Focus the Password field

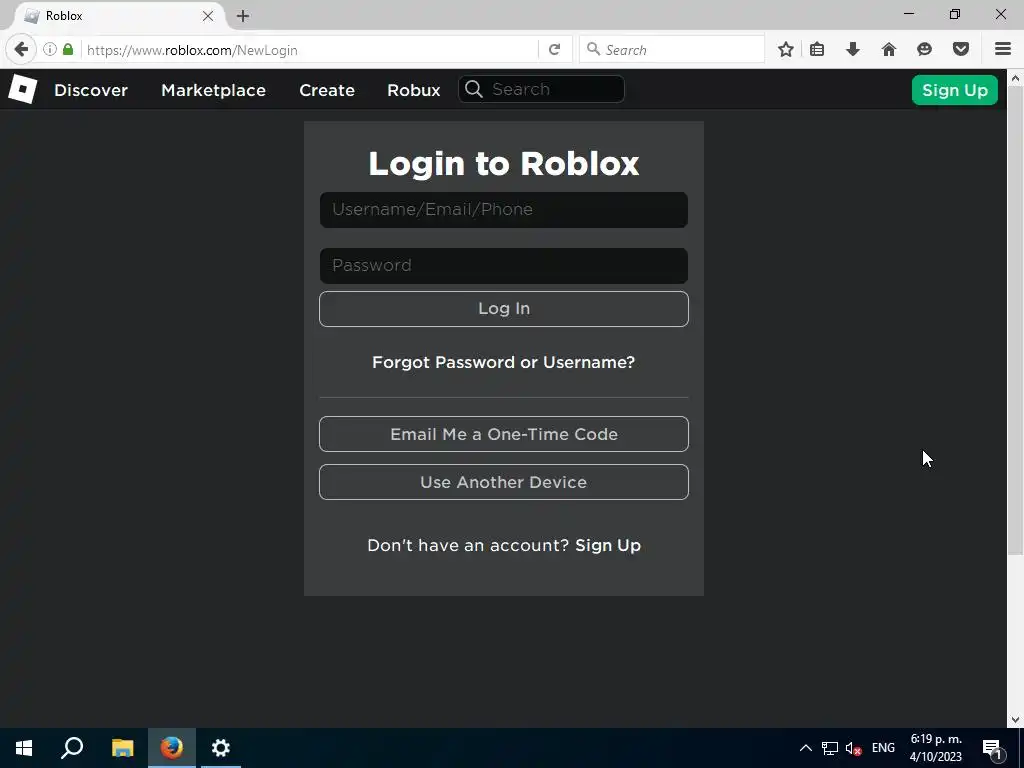click(x=504, y=266)
